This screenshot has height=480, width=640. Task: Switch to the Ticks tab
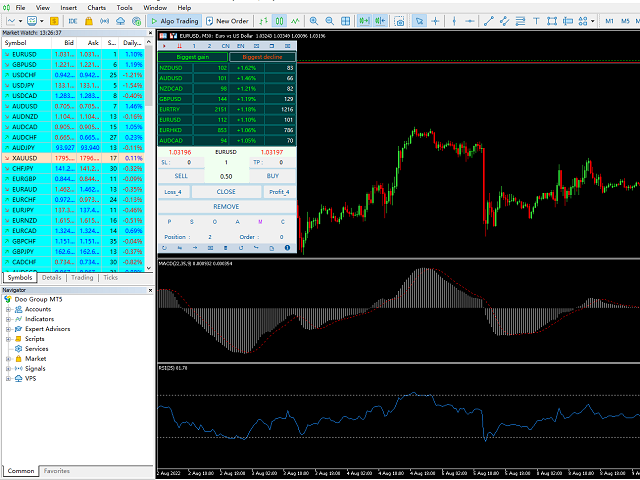[110, 278]
